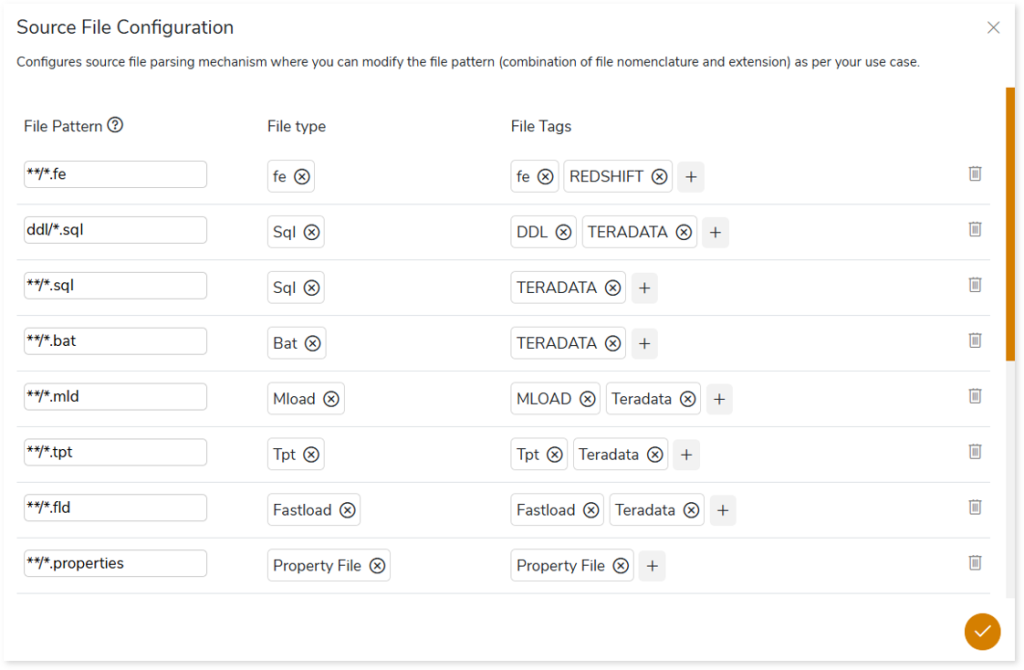Add a tag to the **/*.bat row
This screenshot has height=670, width=1024.
click(x=644, y=344)
